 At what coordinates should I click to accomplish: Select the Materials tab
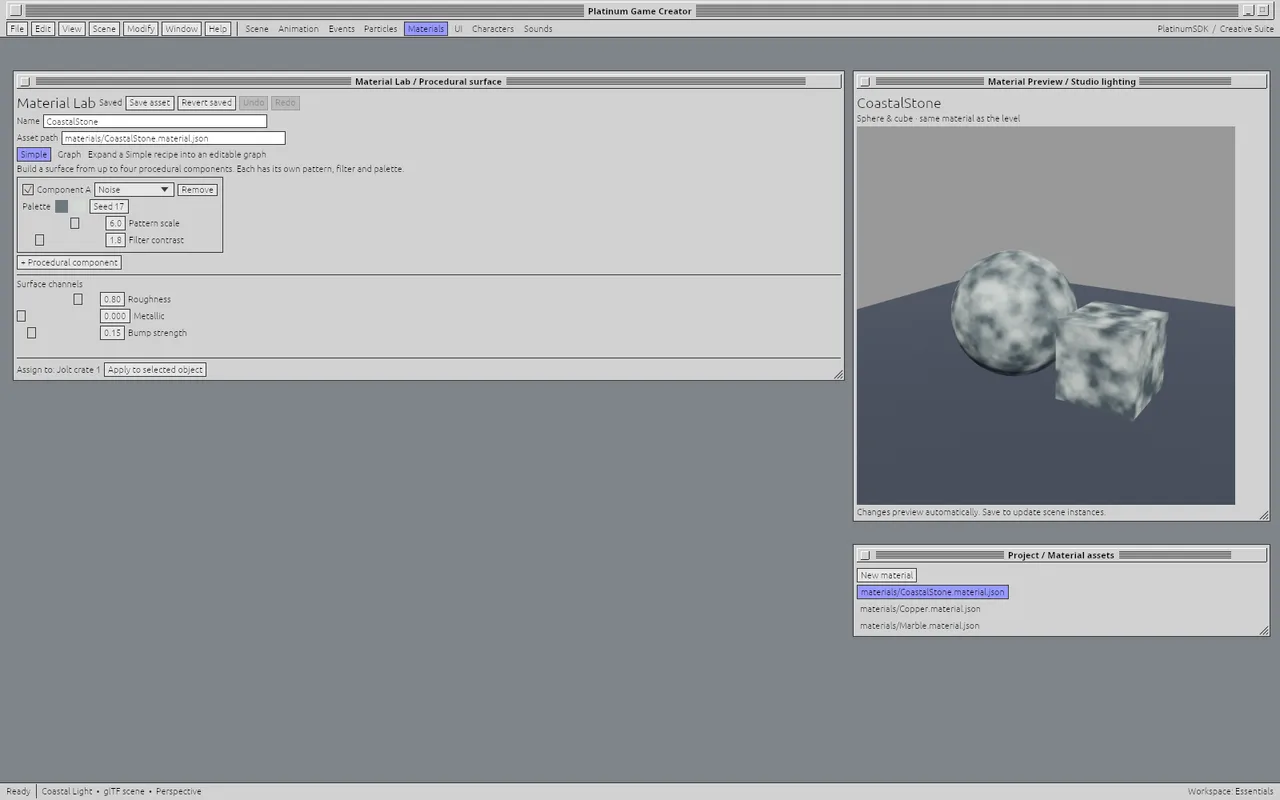tap(426, 29)
